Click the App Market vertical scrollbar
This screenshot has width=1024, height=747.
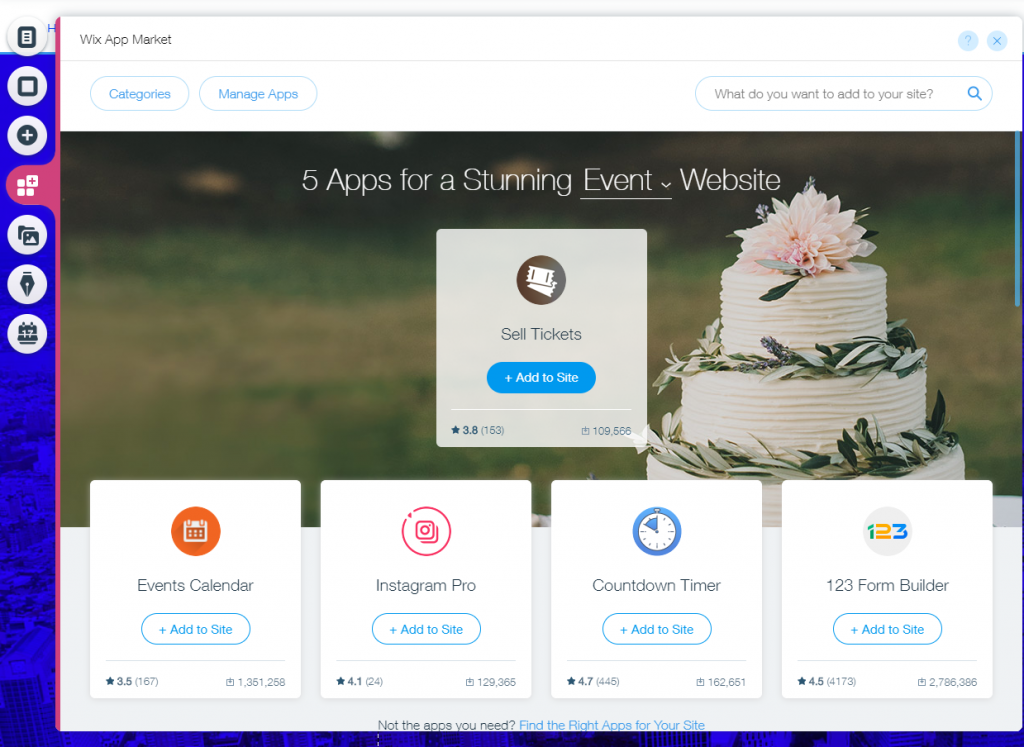click(1017, 219)
